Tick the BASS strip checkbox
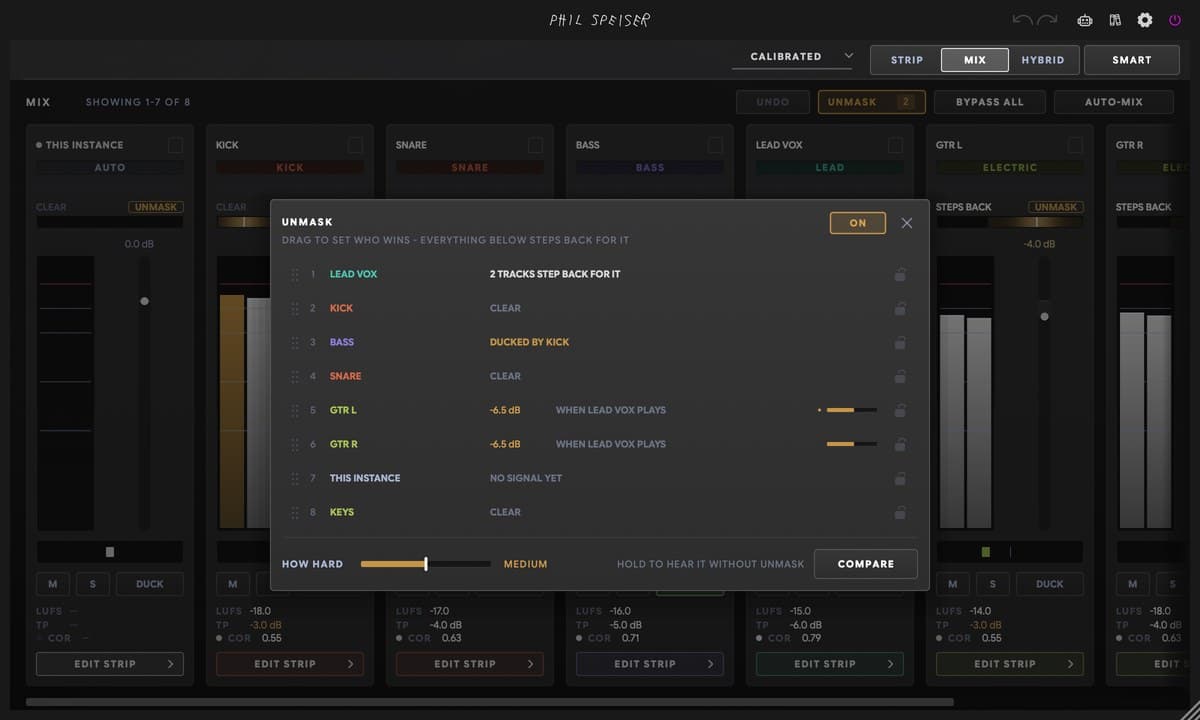Image resolution: width=1200 pixels, height=720 pixels. click(x=715, y=145)
